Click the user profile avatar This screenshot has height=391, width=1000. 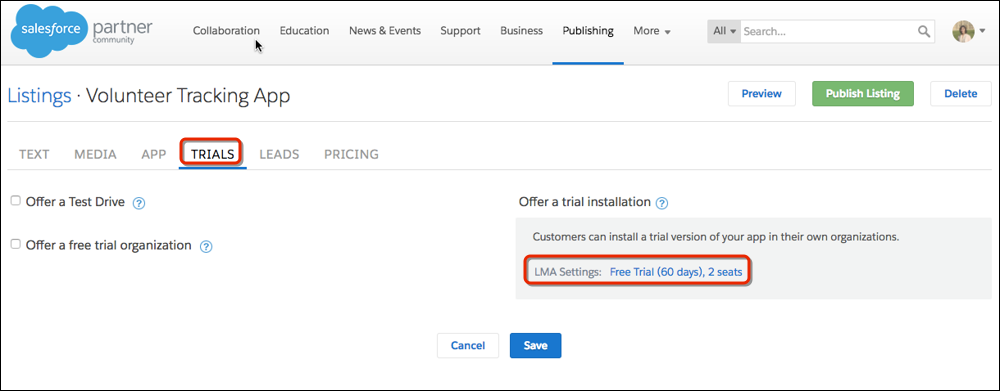(x=963, y=31)
